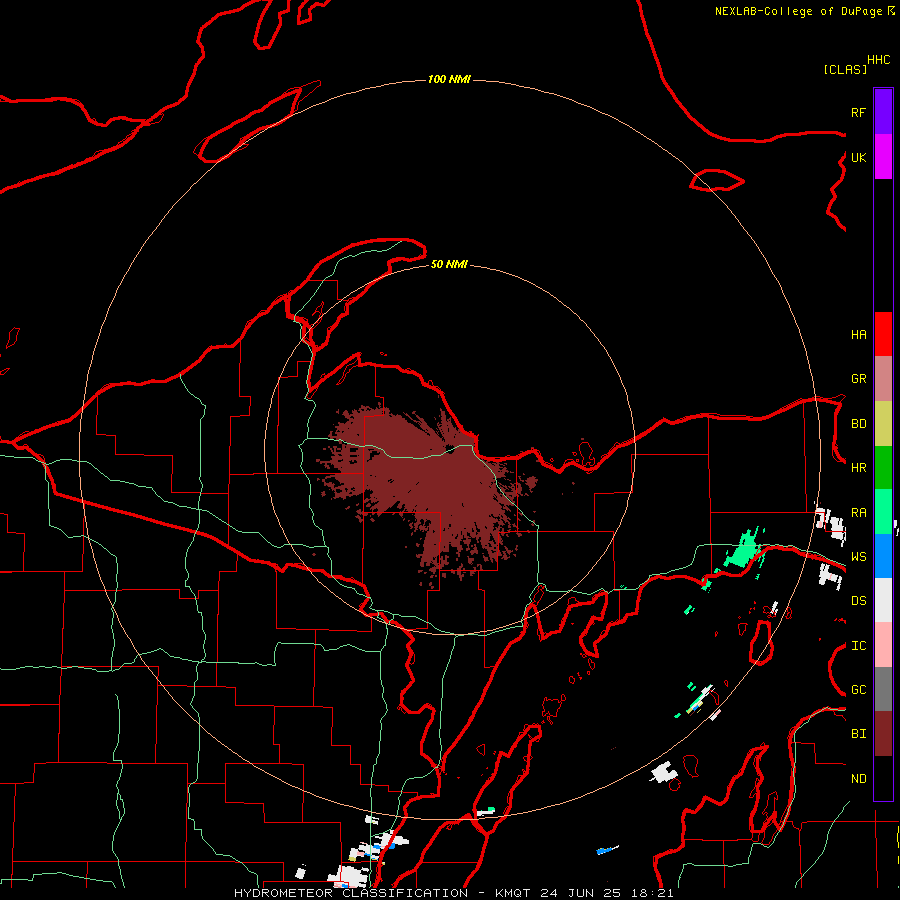Click the ND black legend swatch
This screenshot has height=900, width=900.
tap(883, 778)
